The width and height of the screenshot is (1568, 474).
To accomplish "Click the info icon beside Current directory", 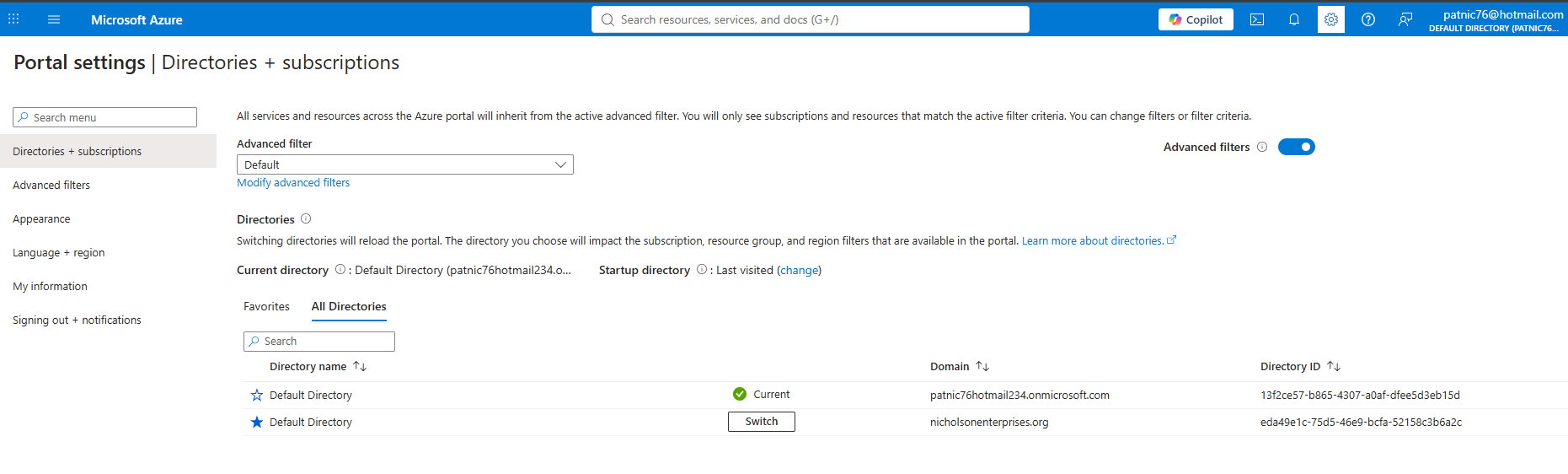I will [x=340, y=270].
